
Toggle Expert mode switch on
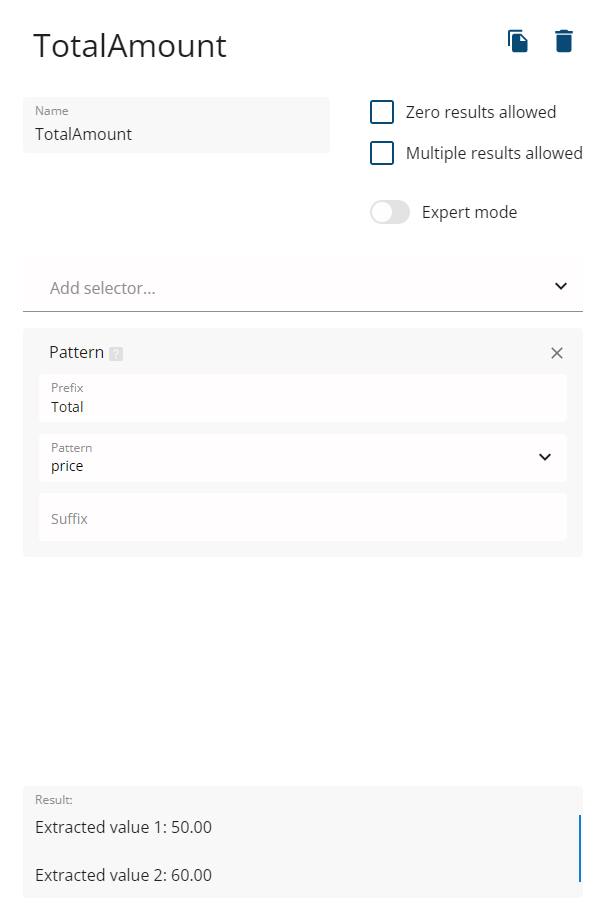pos(390,212)
